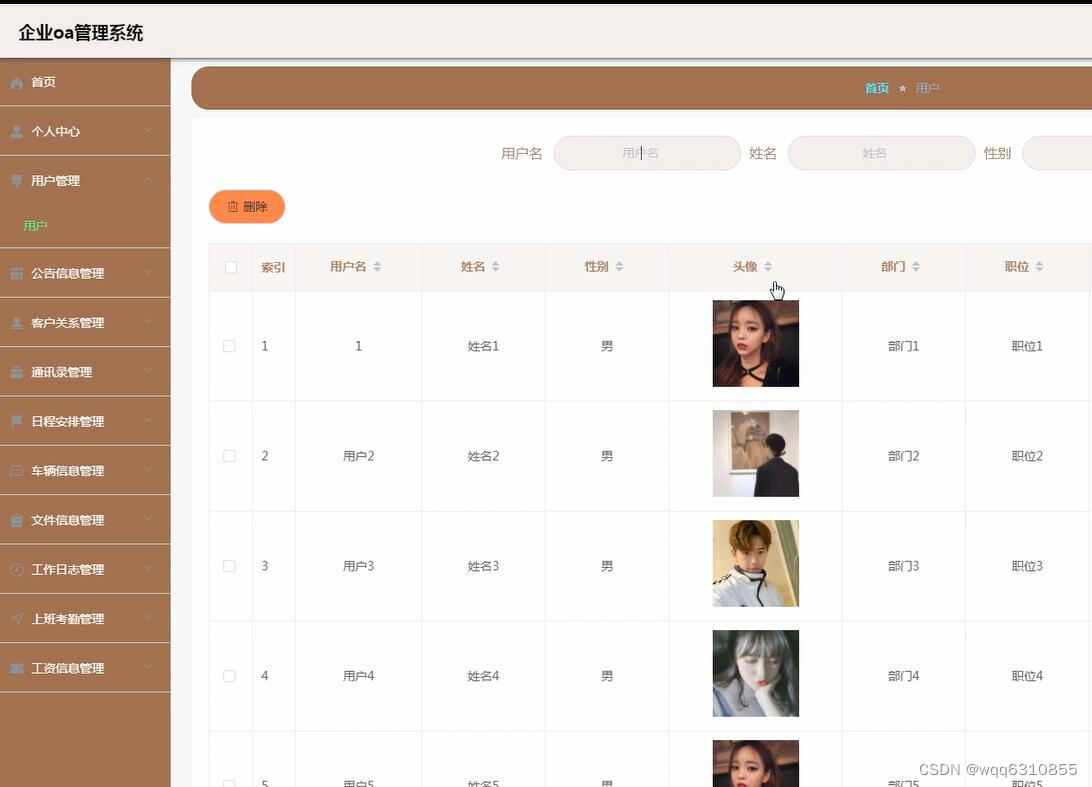The height and width of the screenshot is (787, 1092).
Task: Click the 用户名 search input field
Action: [x=647, y=153]
